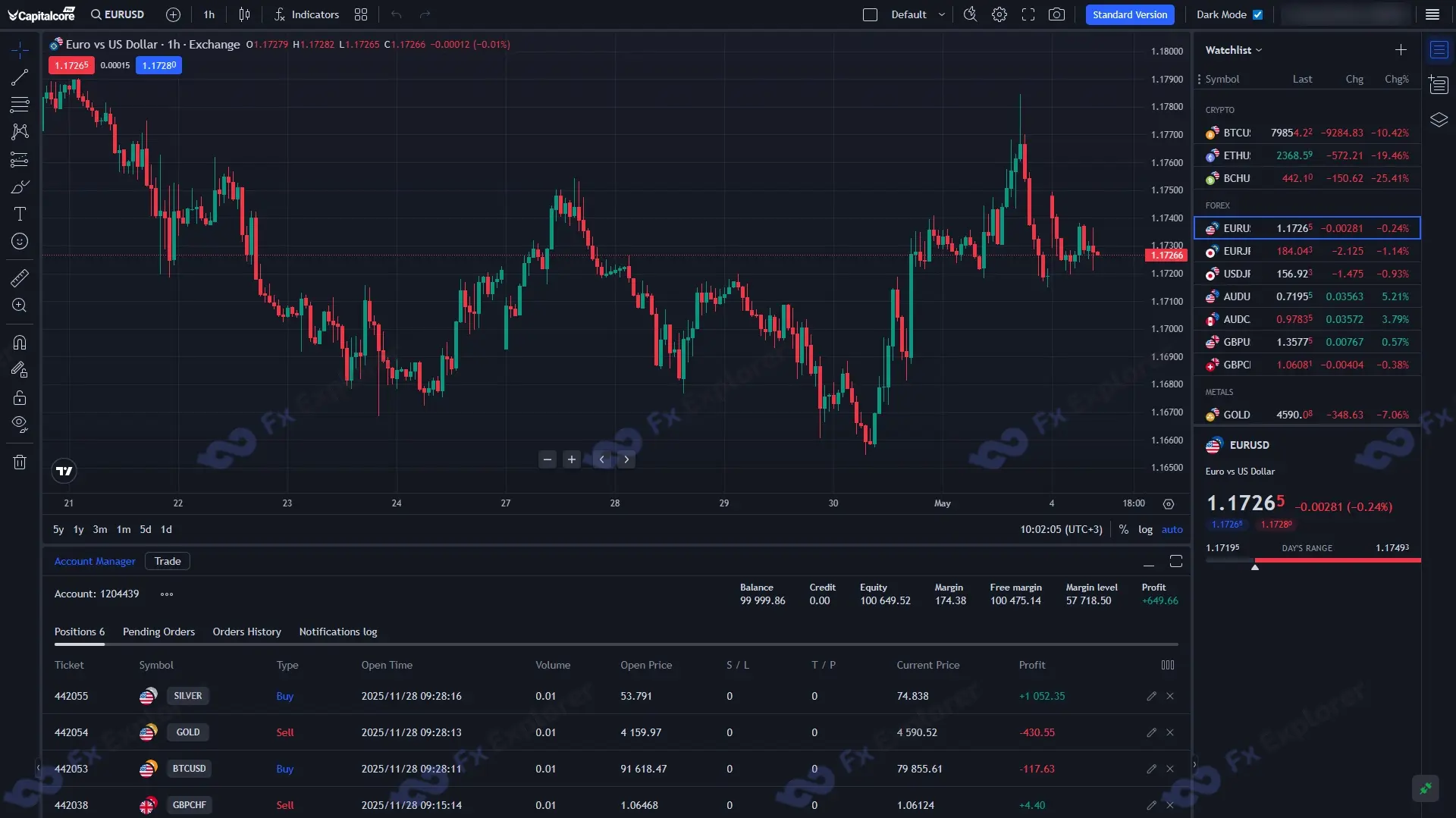The image size is (1456, 818).
Task: Click the compare or add symbol plus icon
Action: point(173,14)
